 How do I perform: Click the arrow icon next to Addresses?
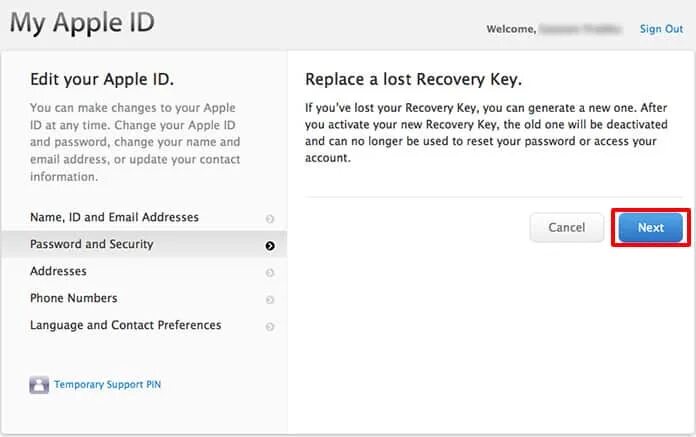[270, 272]
